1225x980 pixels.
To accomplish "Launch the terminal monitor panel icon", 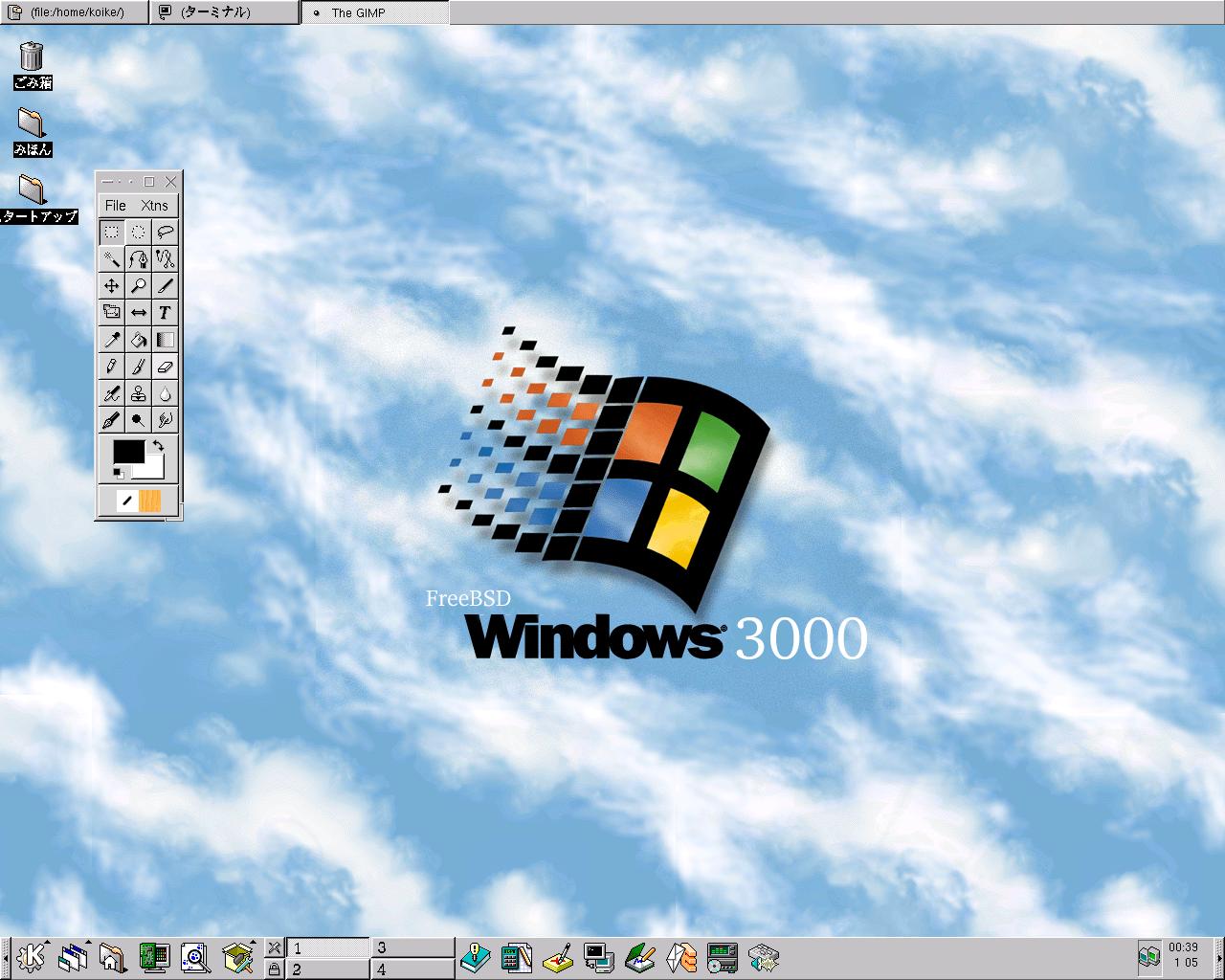I will [x=599, y=957].
